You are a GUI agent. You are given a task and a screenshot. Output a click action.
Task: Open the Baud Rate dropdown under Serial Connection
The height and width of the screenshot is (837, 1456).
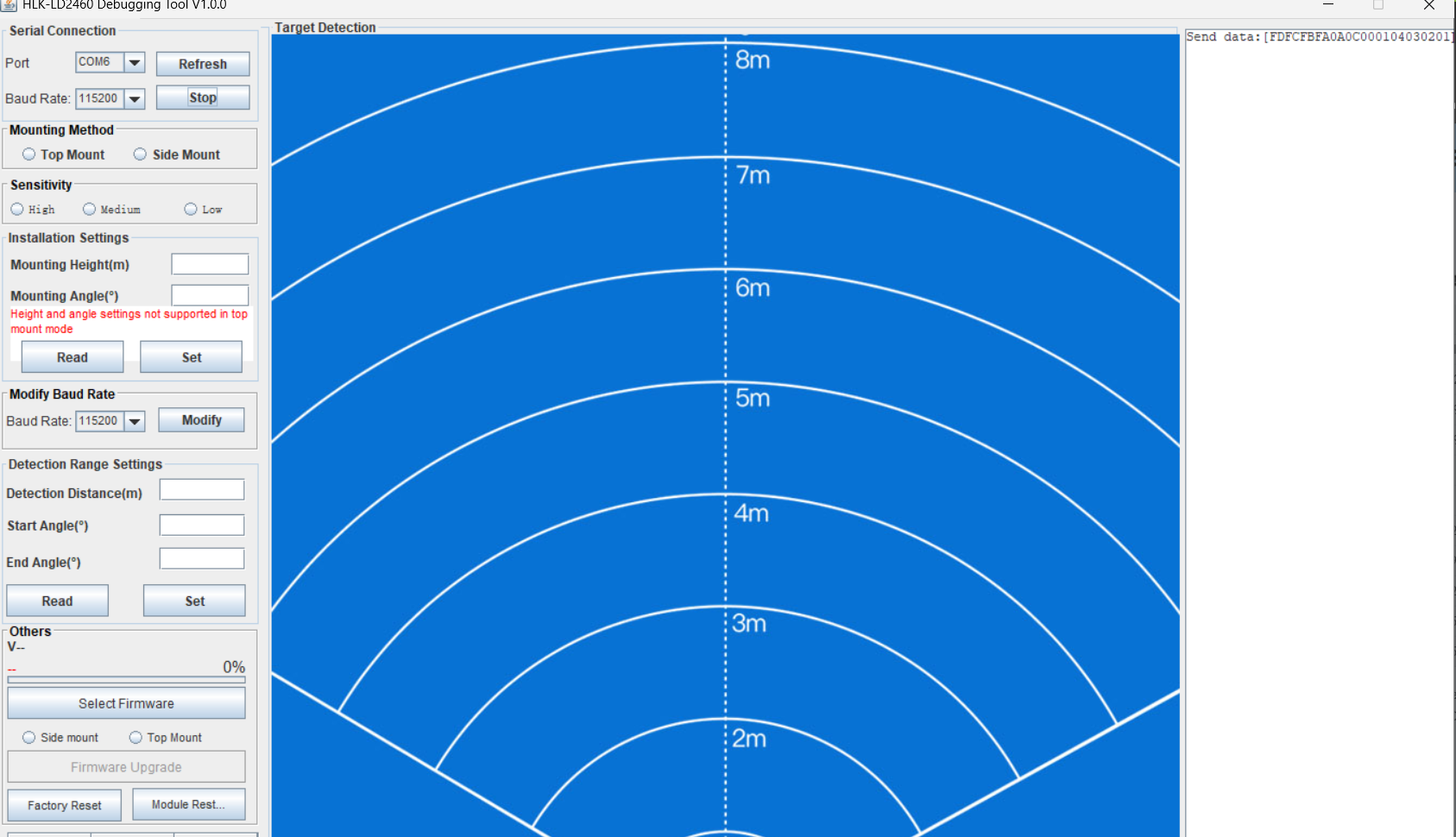pyautogui.click(x=135, y=98)
